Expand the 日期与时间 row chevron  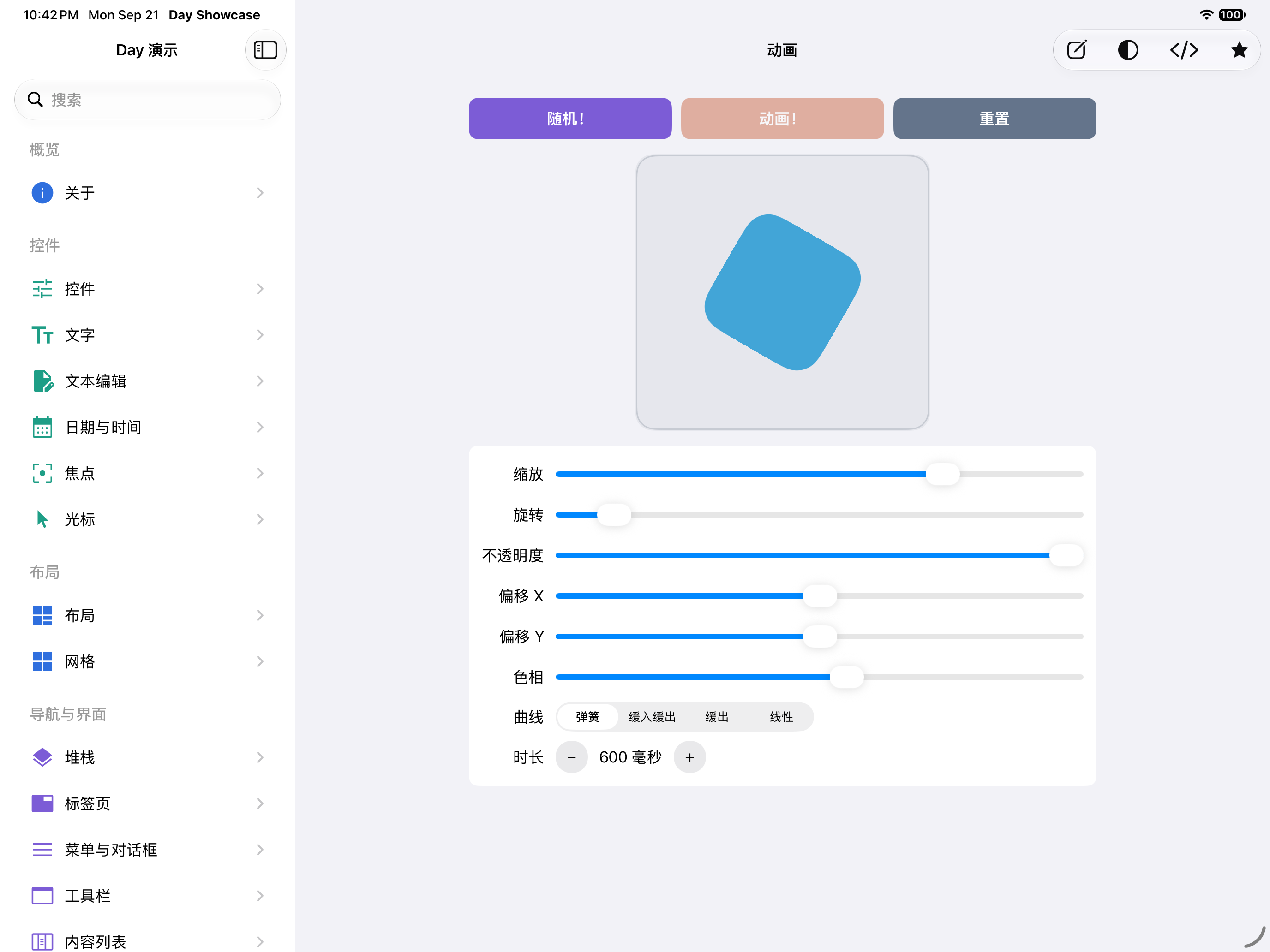tap(260, 427)
